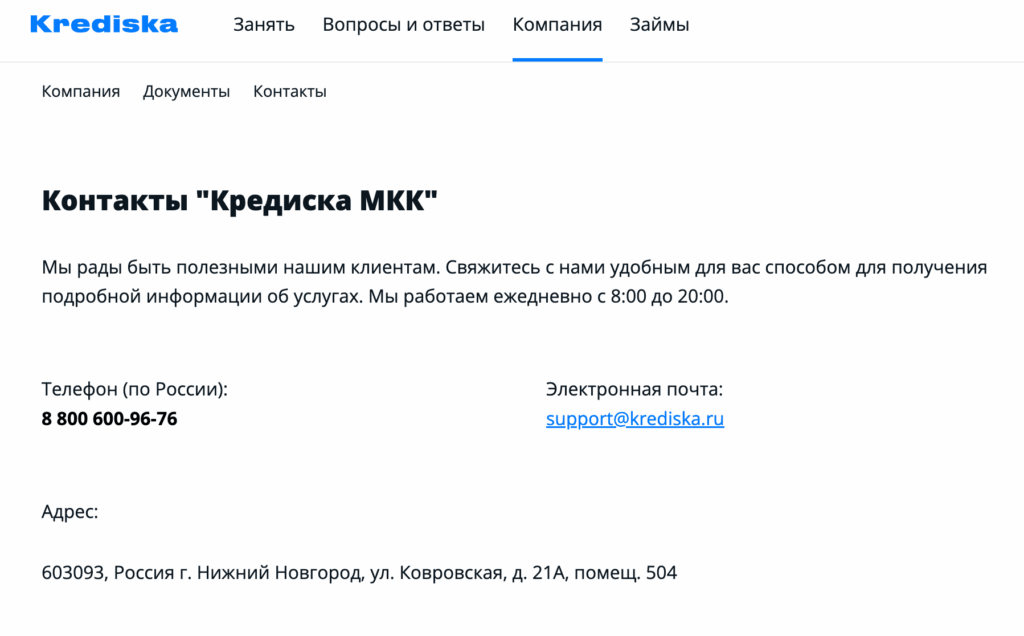Switch to the Компания sub-navigation tab
Screen dimensions: 1024x636
coord(81,92)
